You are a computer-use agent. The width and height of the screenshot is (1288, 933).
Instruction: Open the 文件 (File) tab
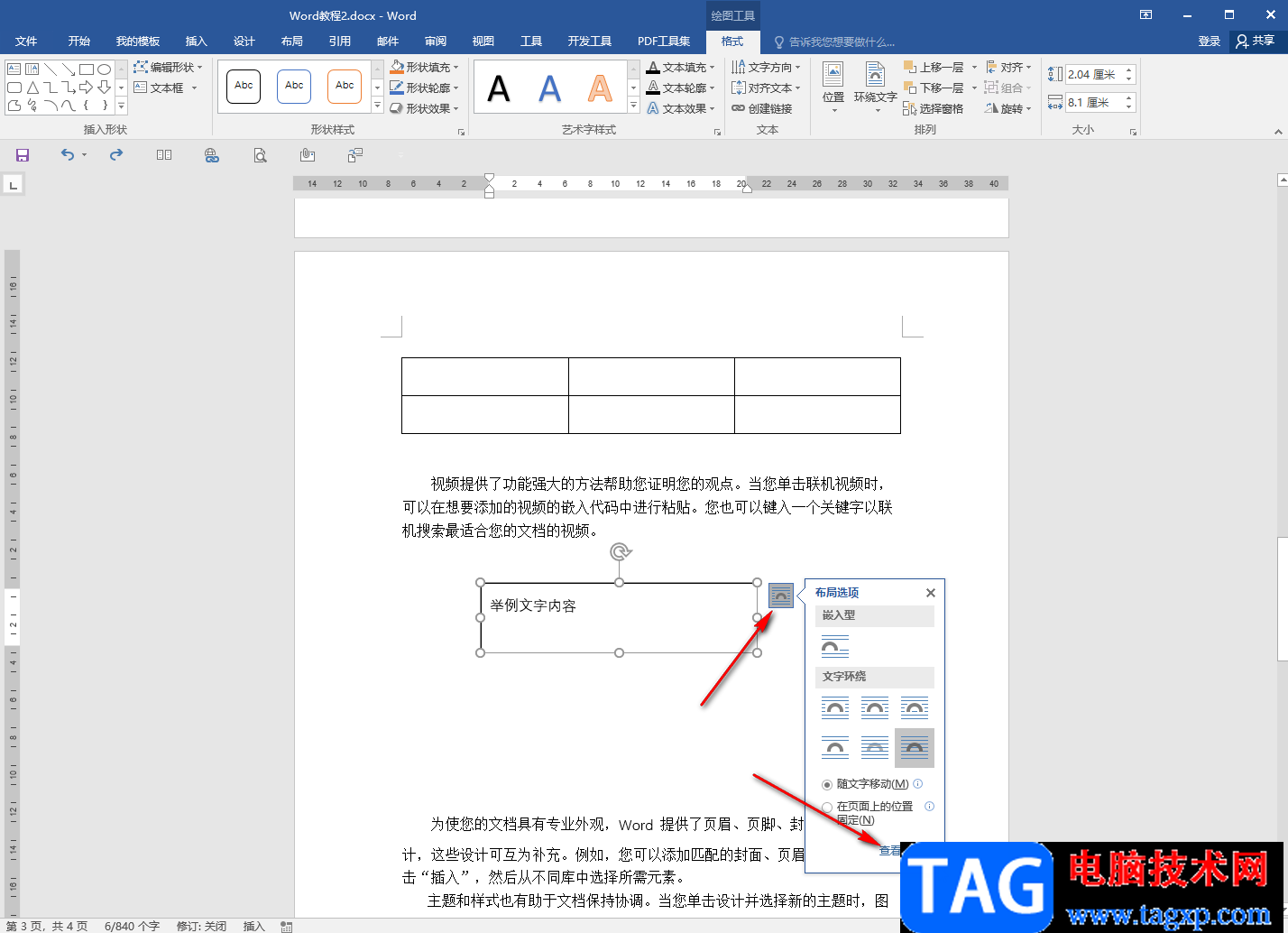click(x=26, y=42)
